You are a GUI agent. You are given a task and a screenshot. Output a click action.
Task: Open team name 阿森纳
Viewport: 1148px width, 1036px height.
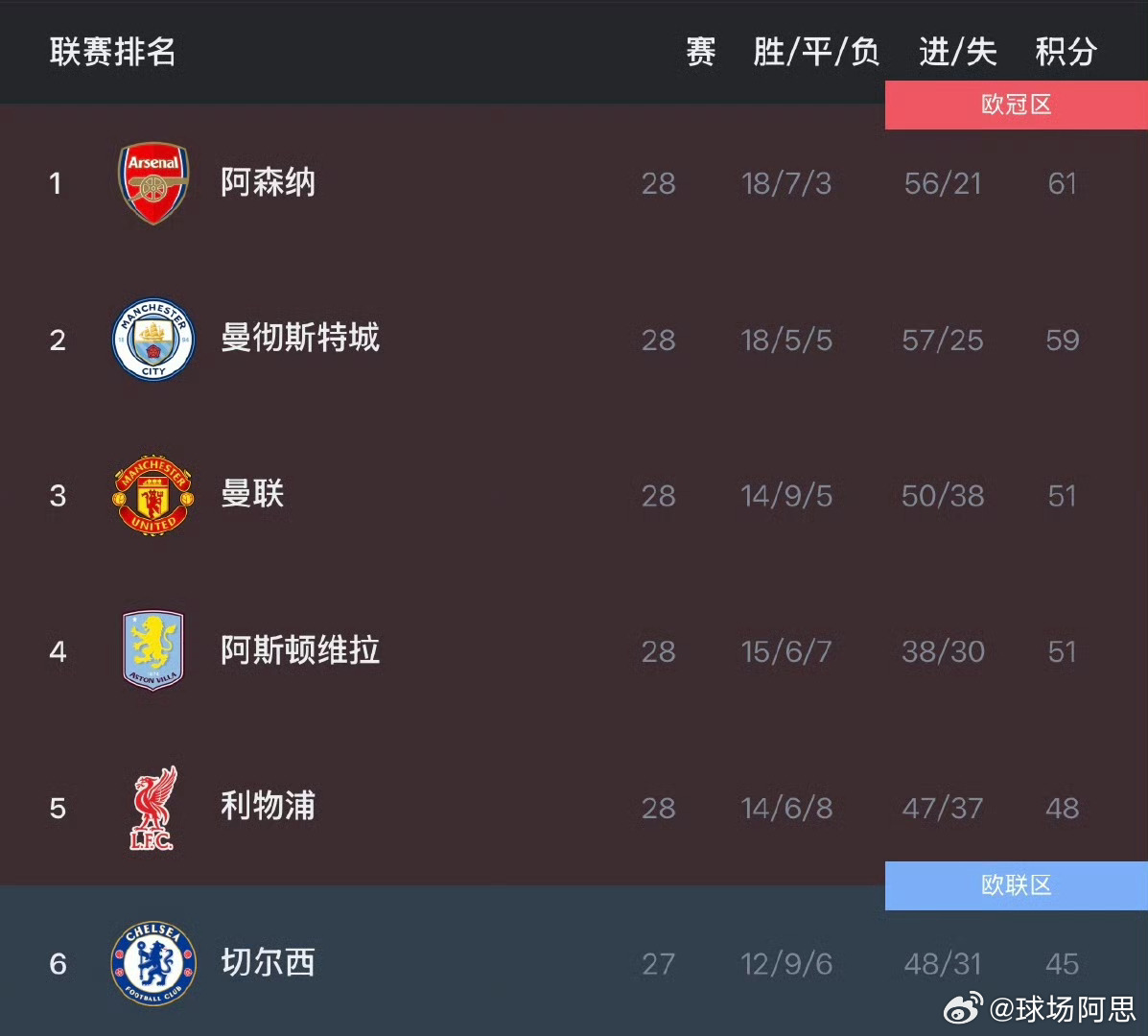[x=268, y=181]
